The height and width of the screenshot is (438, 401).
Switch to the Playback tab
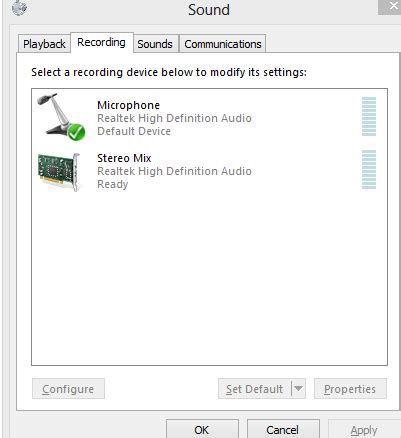click(x=44, y=44)
